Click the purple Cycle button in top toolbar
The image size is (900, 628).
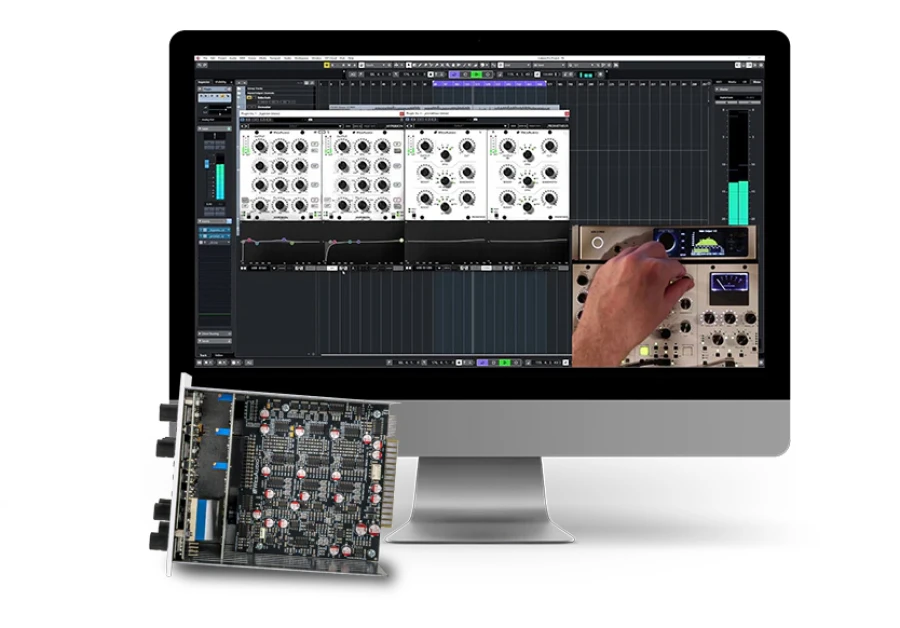point(455,74)
